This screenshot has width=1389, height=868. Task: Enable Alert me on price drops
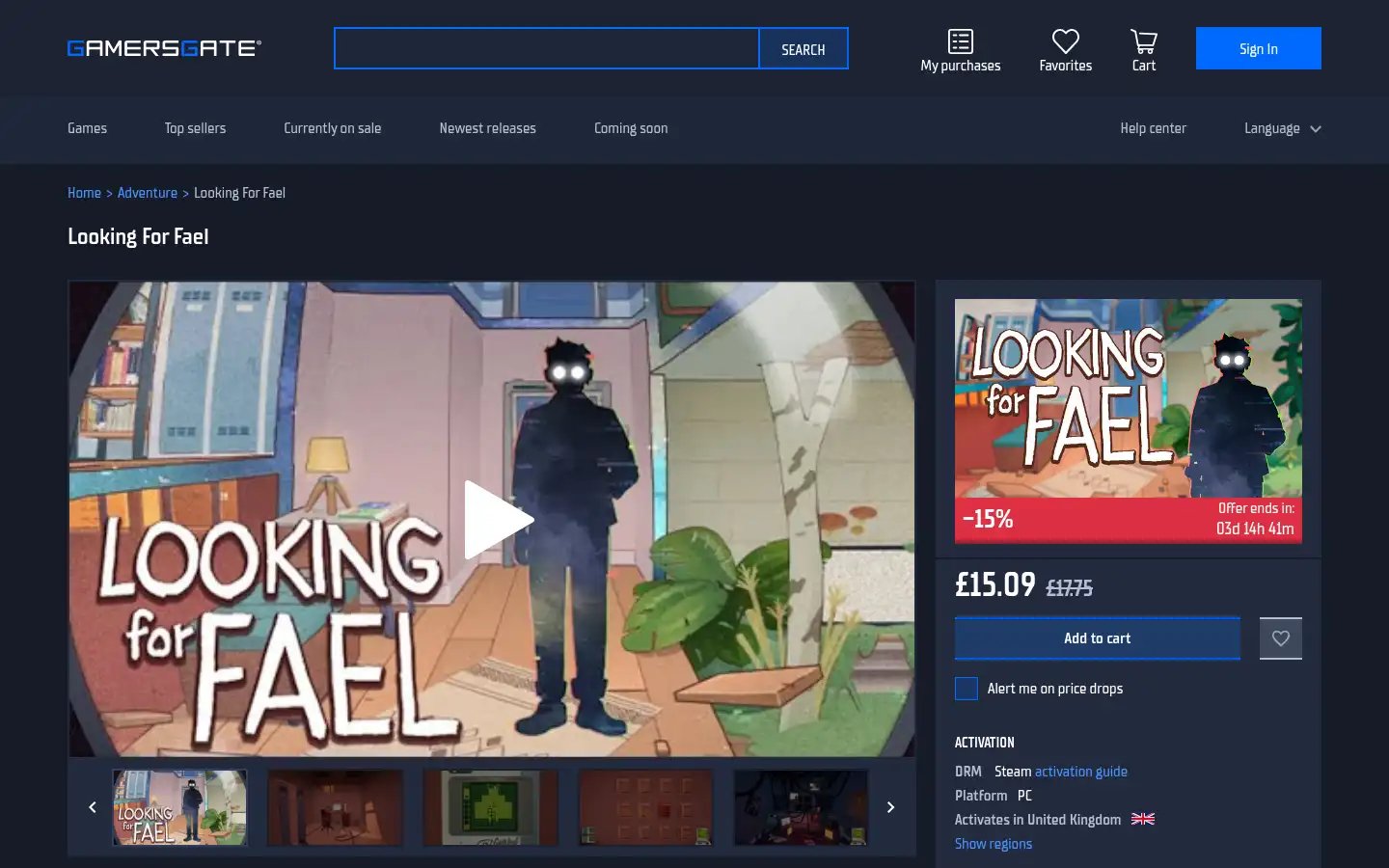[x=967, y=689]
